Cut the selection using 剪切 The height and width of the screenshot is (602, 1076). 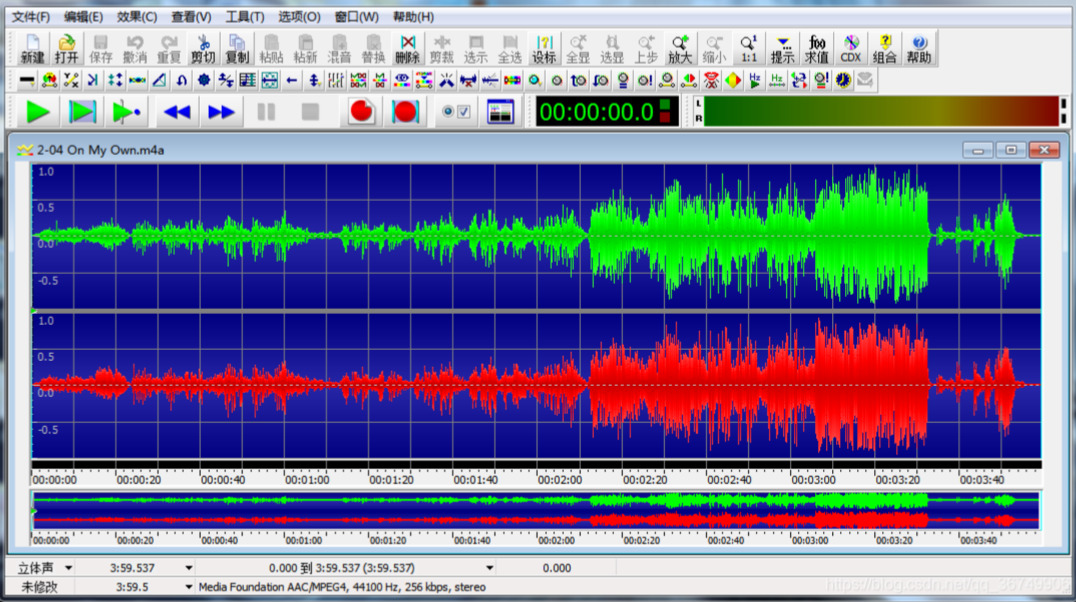click(x=203, y=49)
